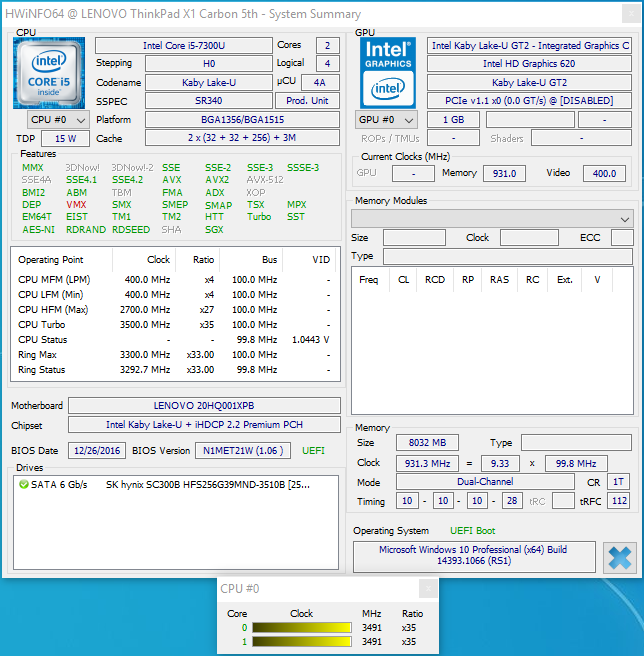Click the RAS column header in memory table
Image resolution: width=644 pixels, height=656 pixels.
click(499, 280)
